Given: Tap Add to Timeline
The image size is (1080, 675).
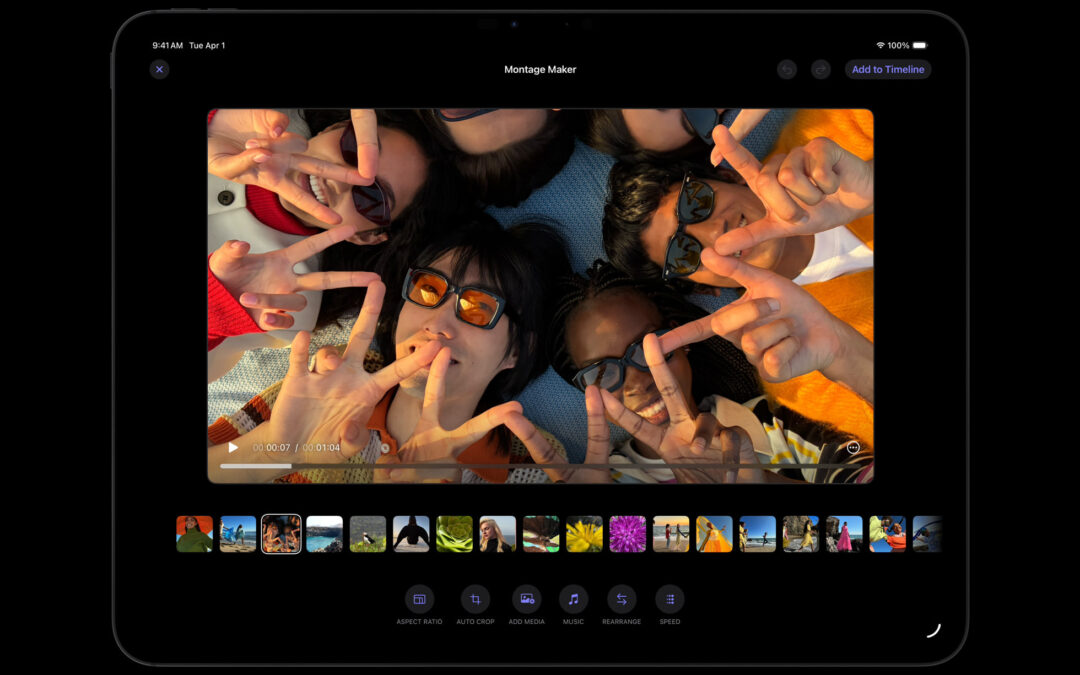Looking at the screenshot, I should click(x=887, y=69).
